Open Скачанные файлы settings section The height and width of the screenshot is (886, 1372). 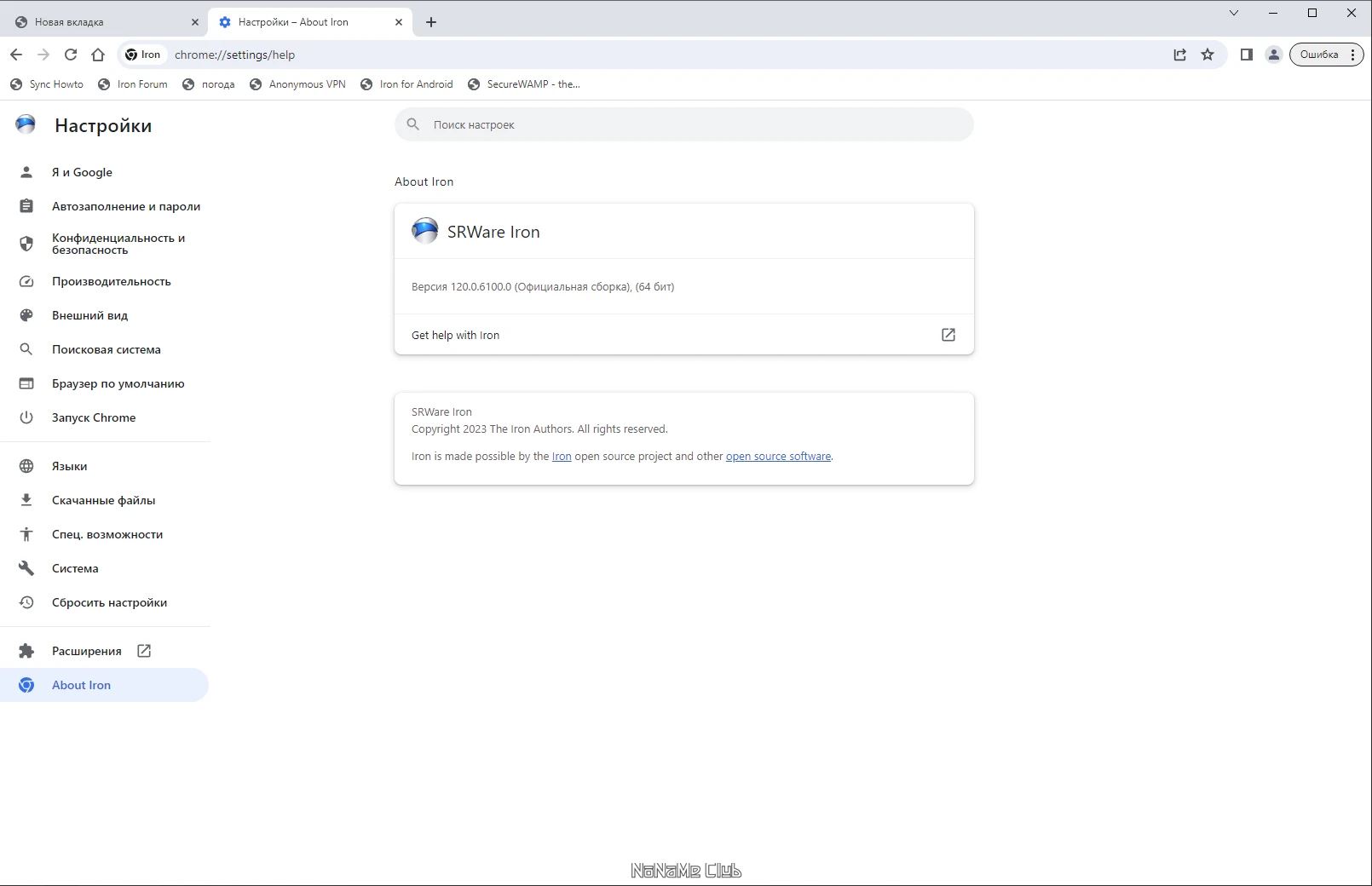[104, 500]
